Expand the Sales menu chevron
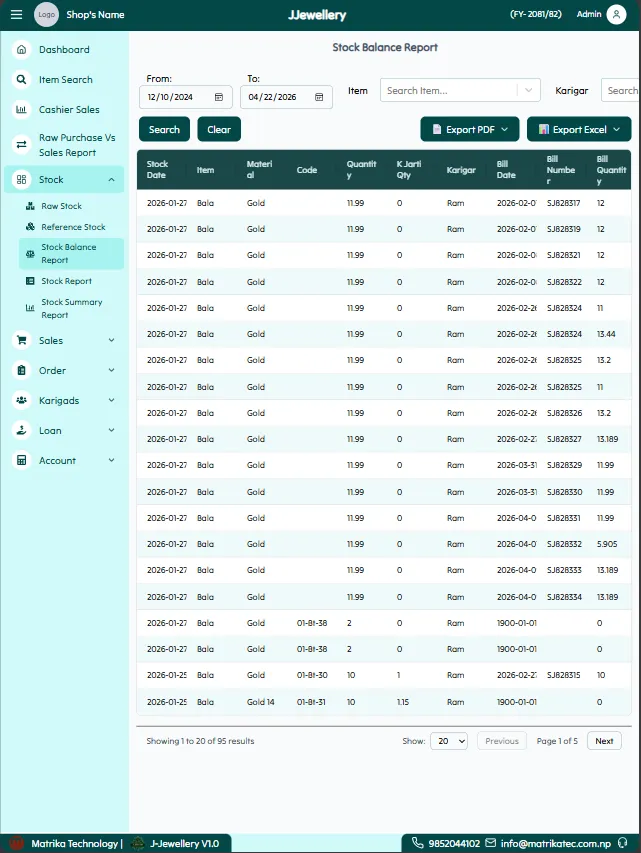The width and height of the screenshot is (641, 853). click(x=112, y=340)
